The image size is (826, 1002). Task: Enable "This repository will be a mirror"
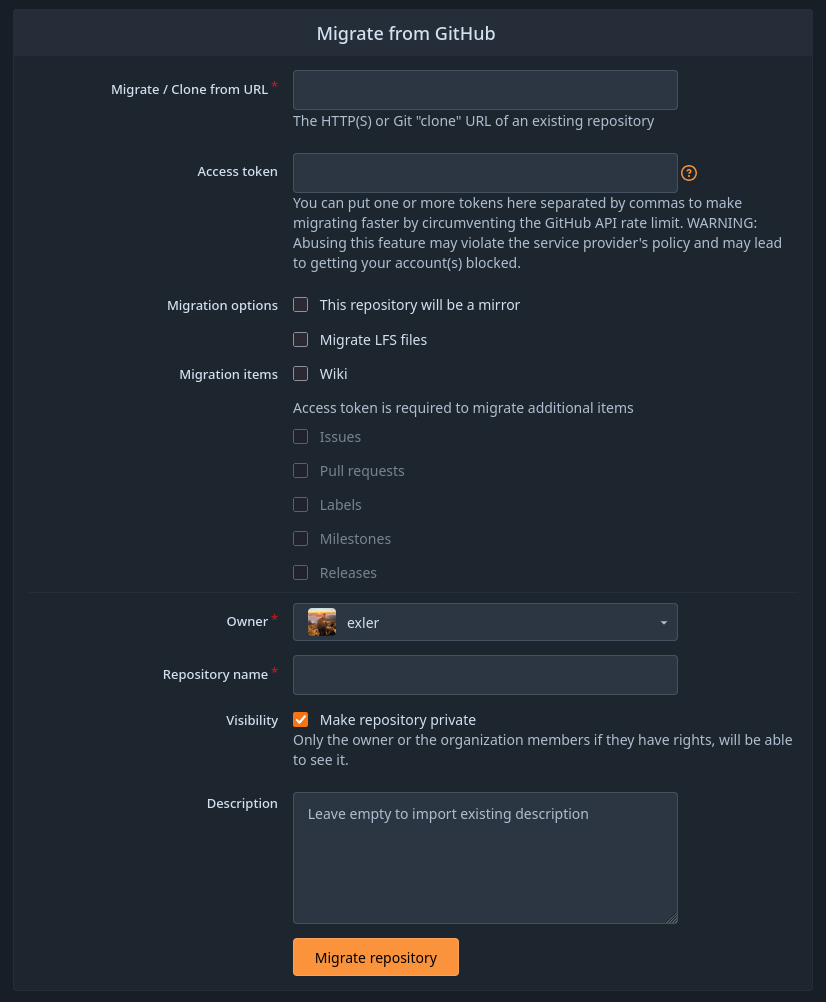pos(301,304)
